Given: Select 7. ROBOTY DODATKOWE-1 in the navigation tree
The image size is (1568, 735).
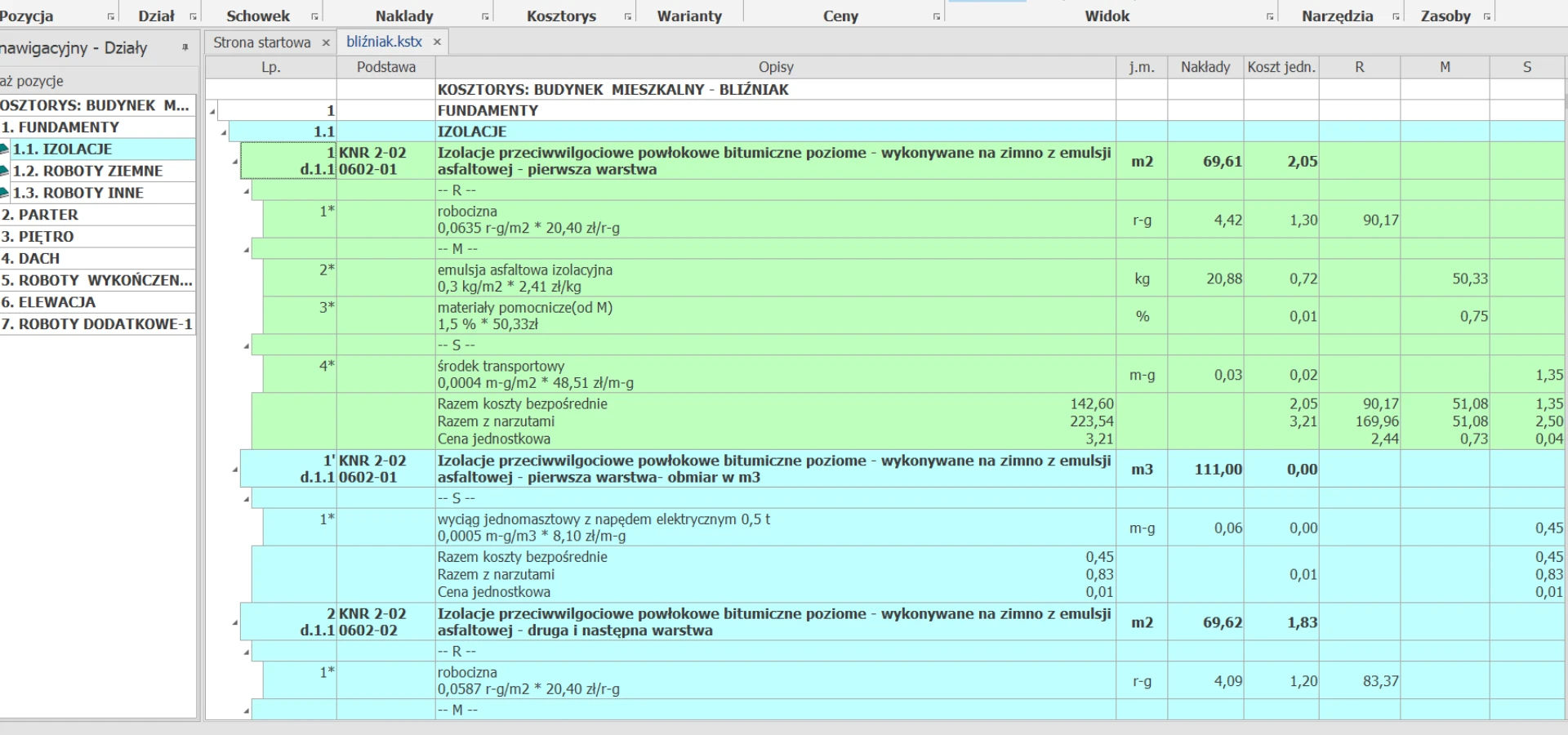Looking at the screenshot, I should (97, 324).
